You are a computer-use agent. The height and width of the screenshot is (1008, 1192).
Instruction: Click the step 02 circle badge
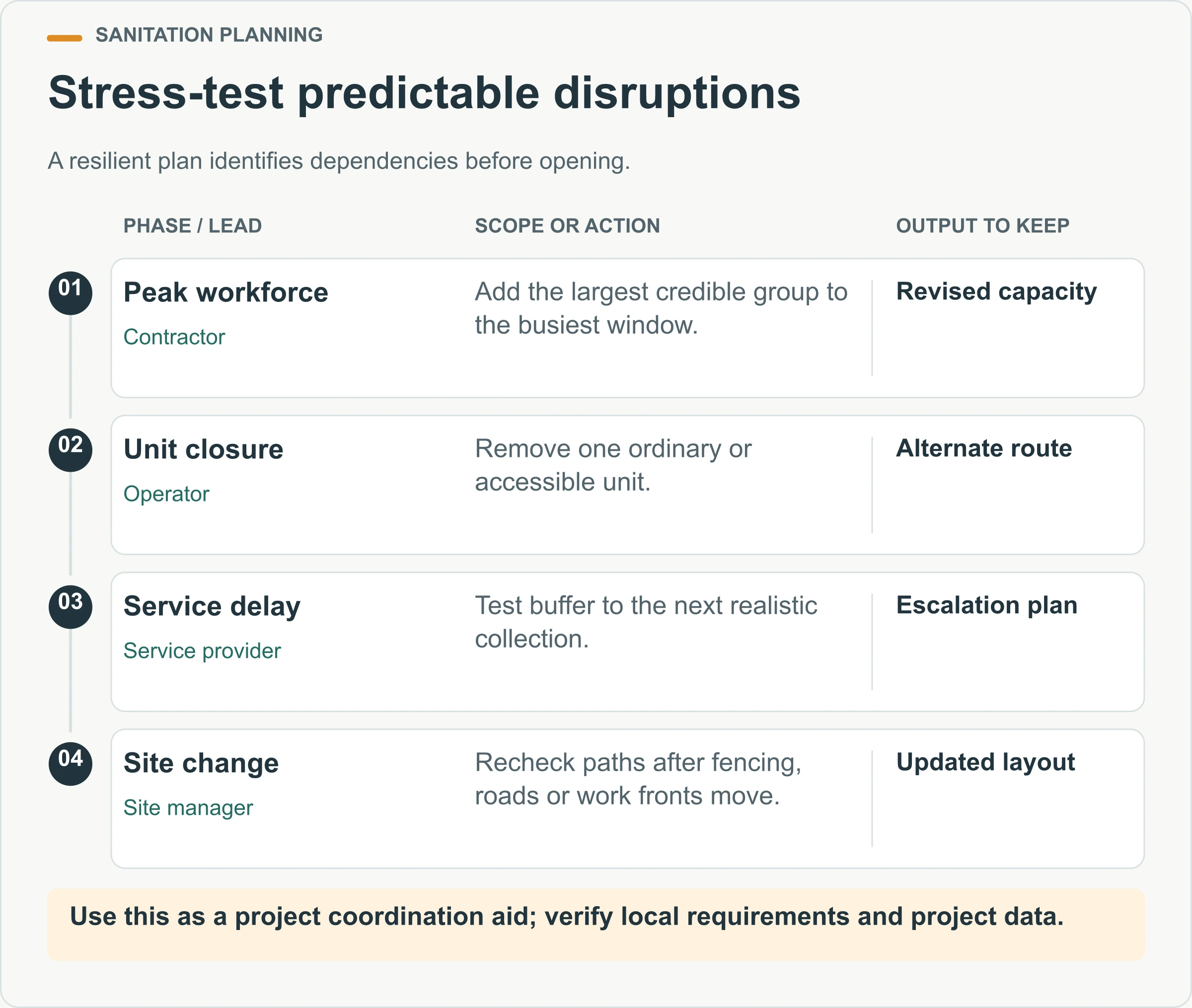coord(71,450)
